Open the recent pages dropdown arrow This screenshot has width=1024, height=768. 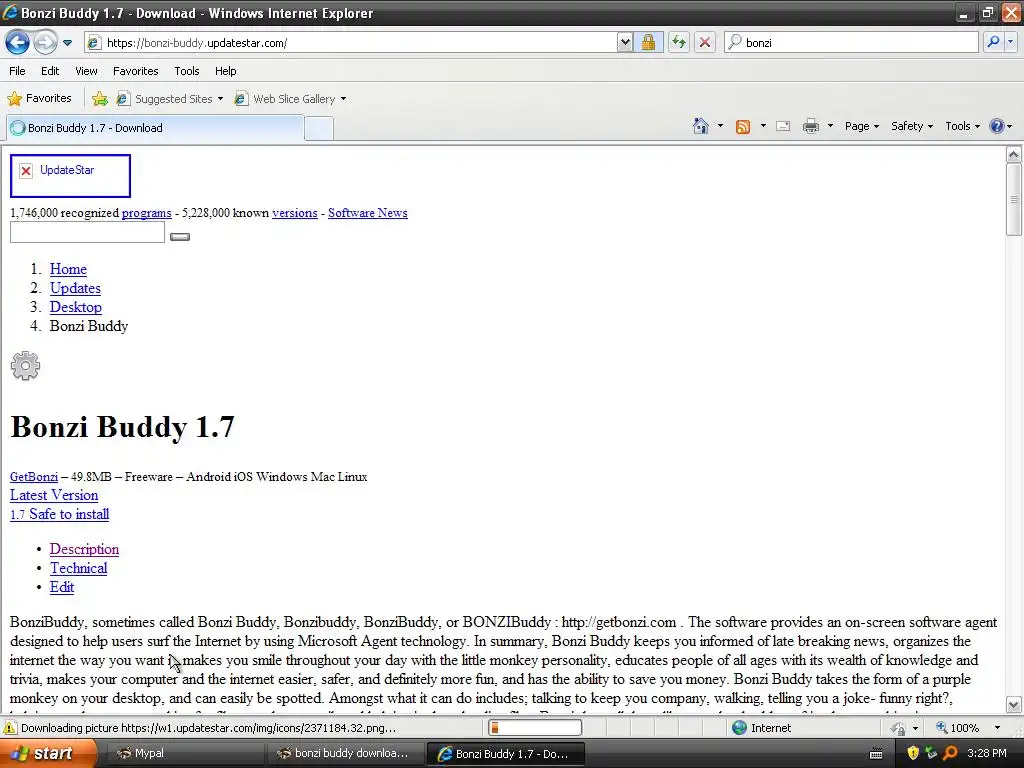click(x=67, y=43)
